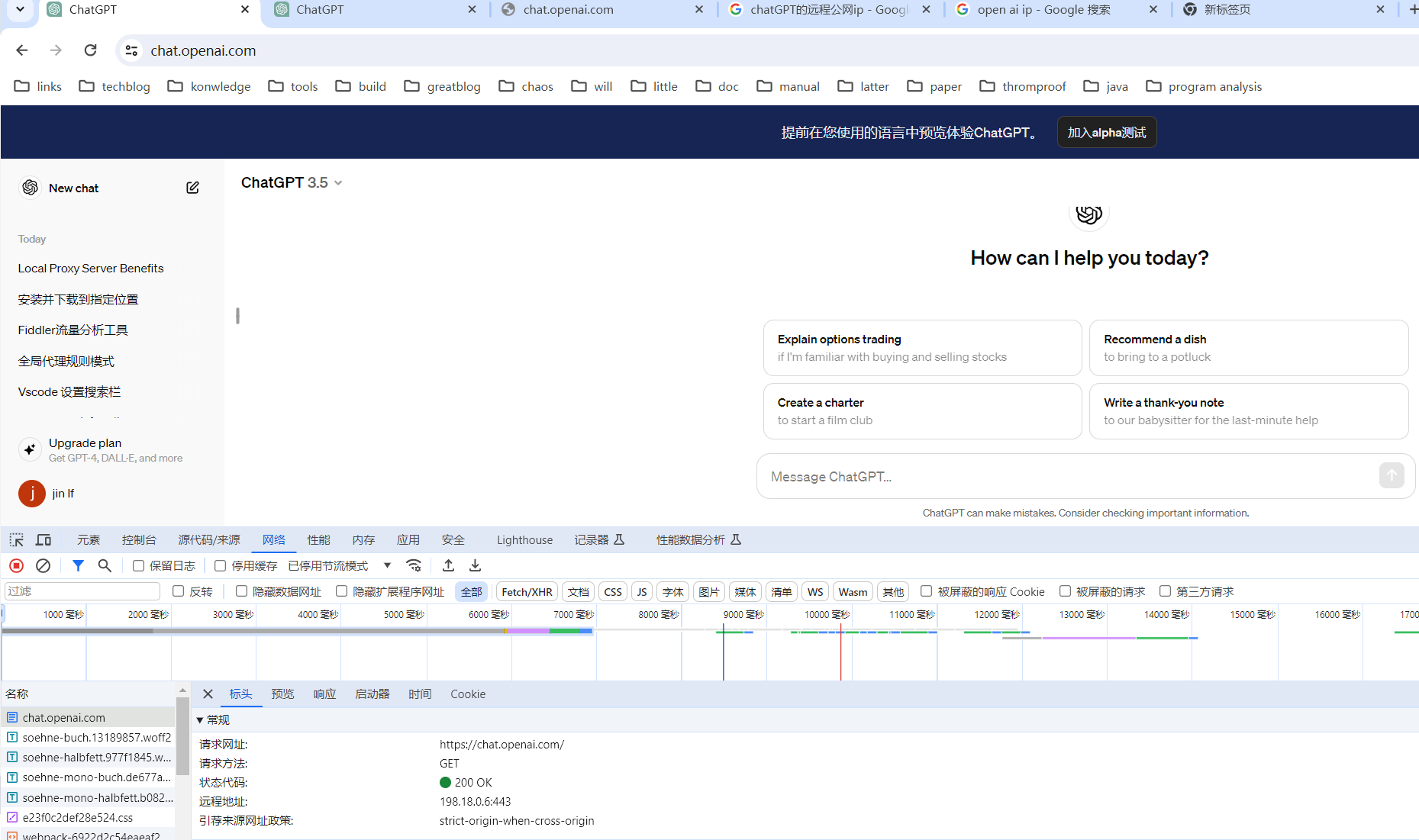
Task: Toggle 停用缓存 checkbox
Action: click(x=220, y=565)
